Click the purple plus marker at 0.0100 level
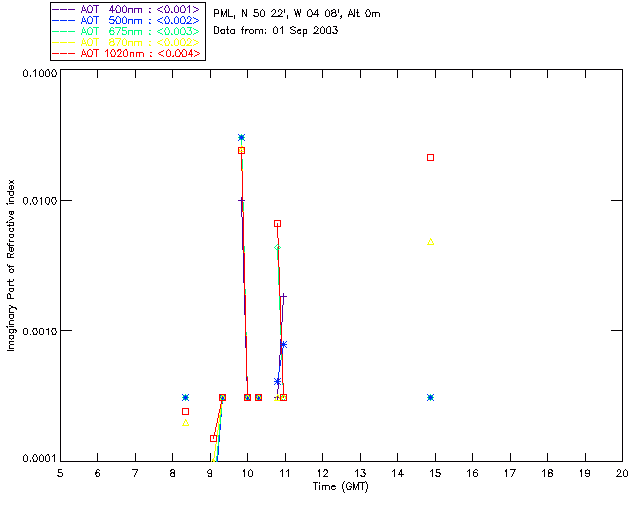Image resolution: width=640 pixels, height=512 pixels. (x=241, y=200)
